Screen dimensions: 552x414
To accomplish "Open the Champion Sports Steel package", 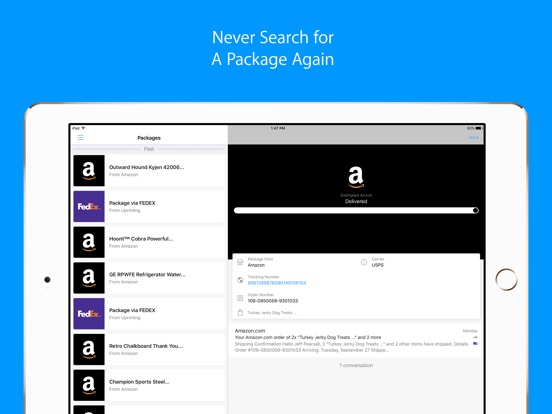I will point(149,385).
